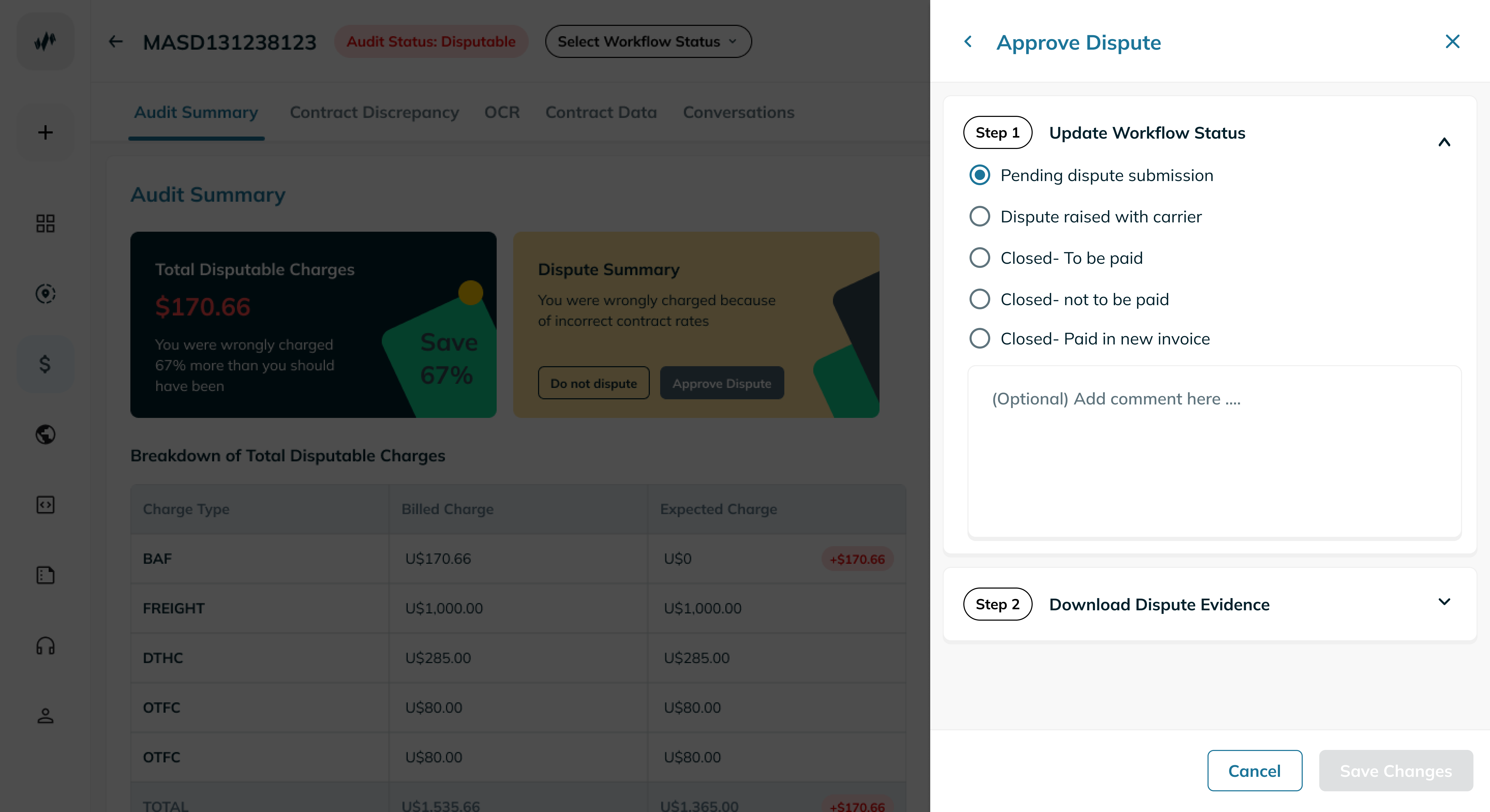
Task: Click the Step 1 pill label
Action: point(997,133)
